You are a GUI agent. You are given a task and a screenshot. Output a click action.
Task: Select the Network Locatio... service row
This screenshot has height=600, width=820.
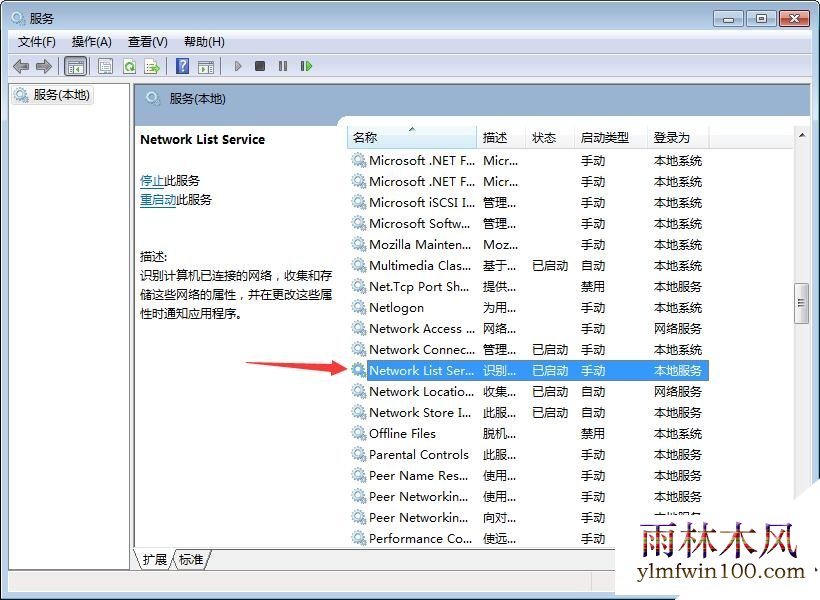pos(530,391)
